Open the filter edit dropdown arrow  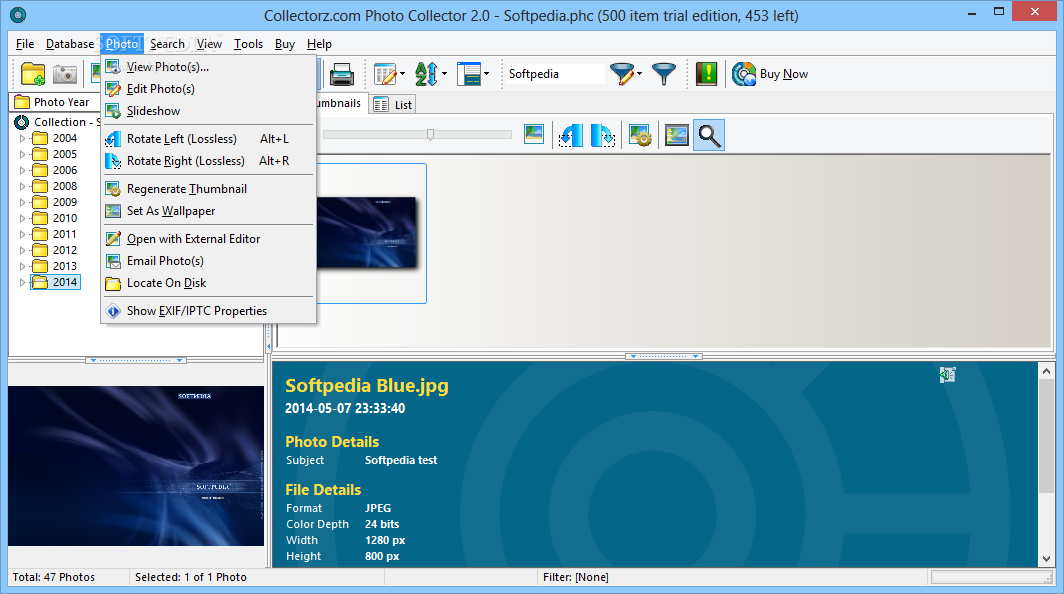[639, 74]
